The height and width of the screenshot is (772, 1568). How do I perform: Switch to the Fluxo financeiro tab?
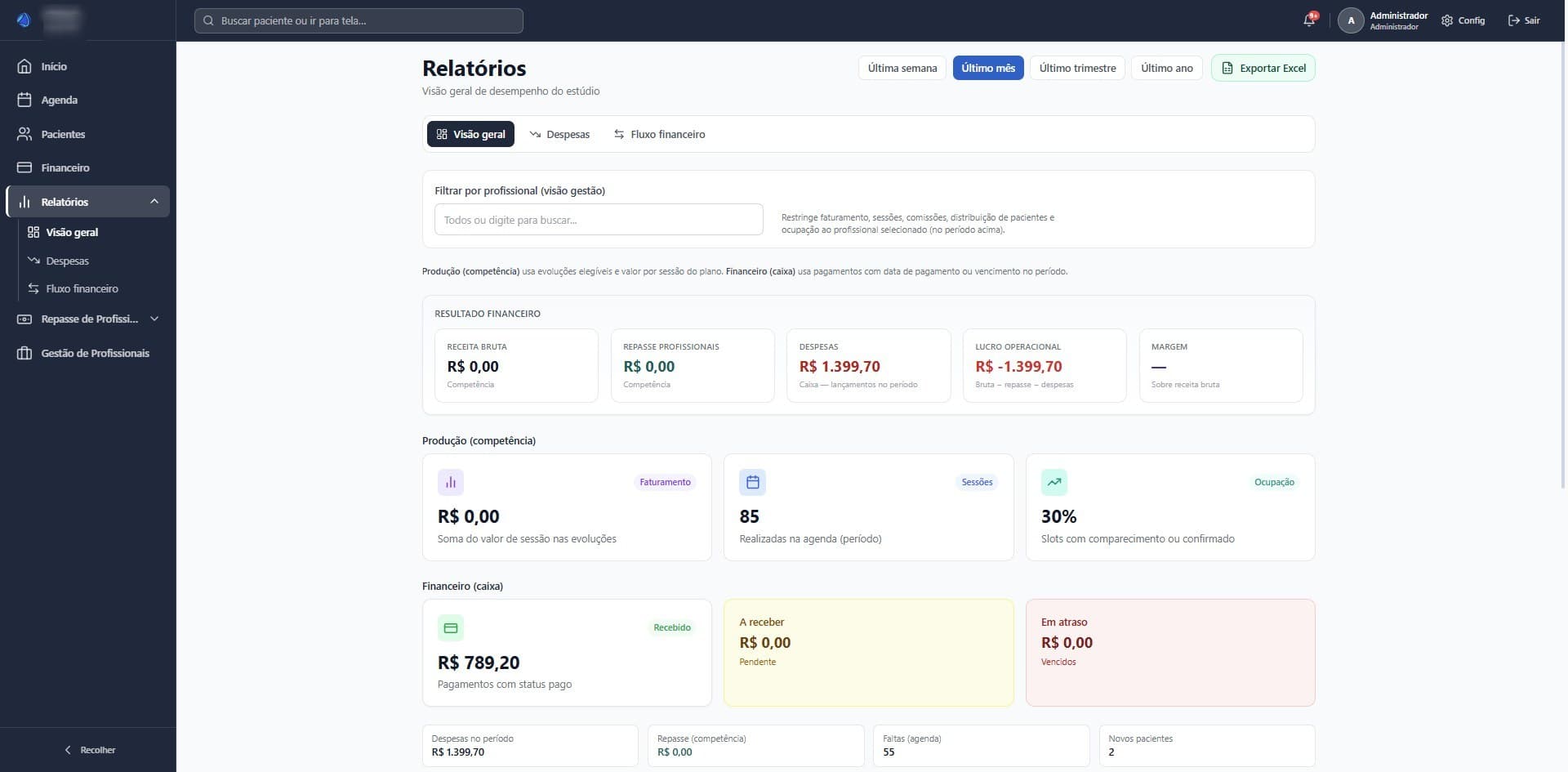(x=659, y=134)
